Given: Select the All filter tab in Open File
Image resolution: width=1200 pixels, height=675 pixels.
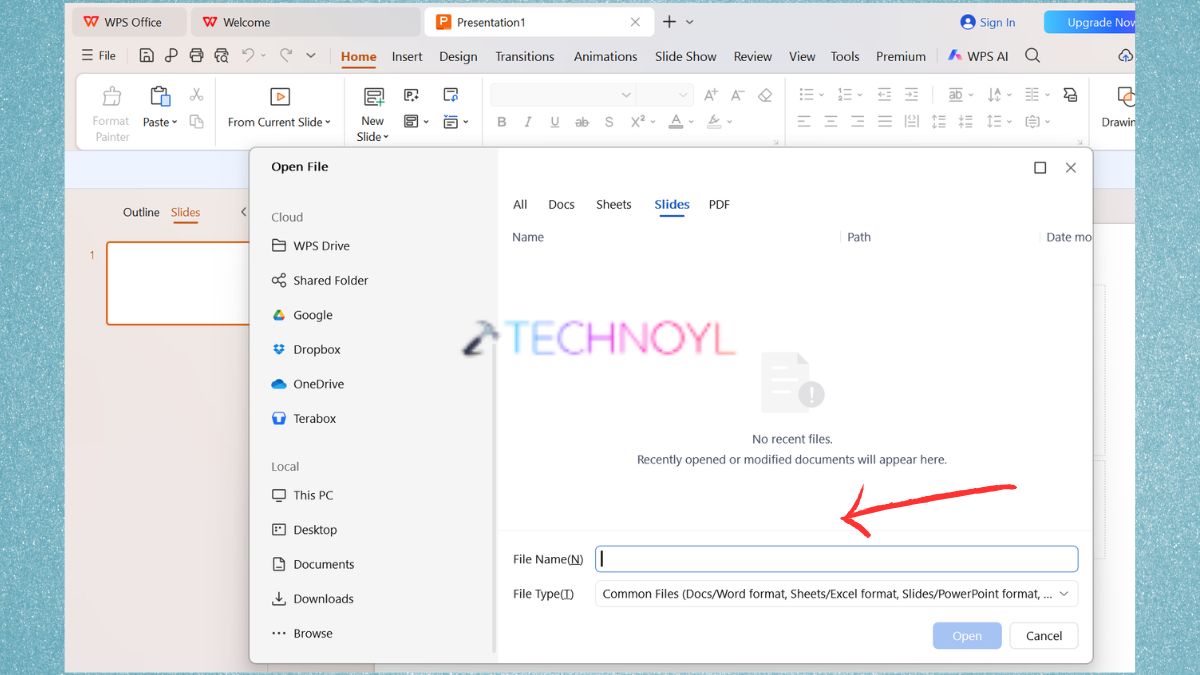Looking at the screenshot, I should click(x=520, y=204).
